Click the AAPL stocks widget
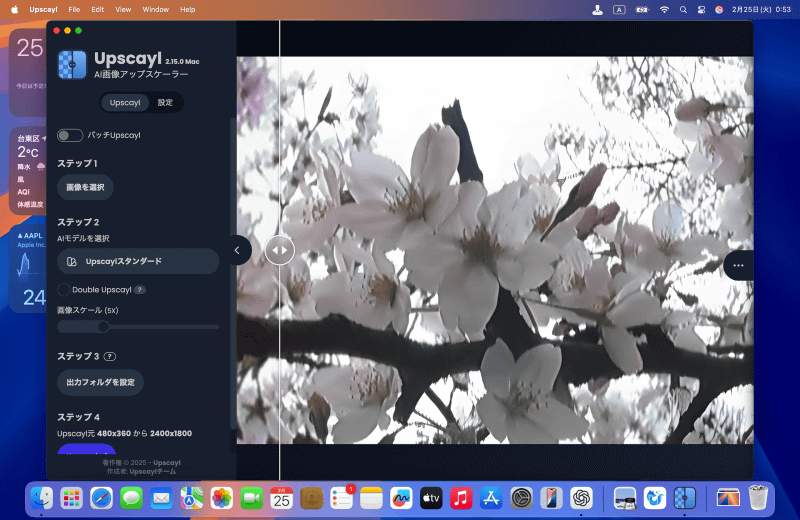The width and height of the screenshot is (800, 520). 28,268
